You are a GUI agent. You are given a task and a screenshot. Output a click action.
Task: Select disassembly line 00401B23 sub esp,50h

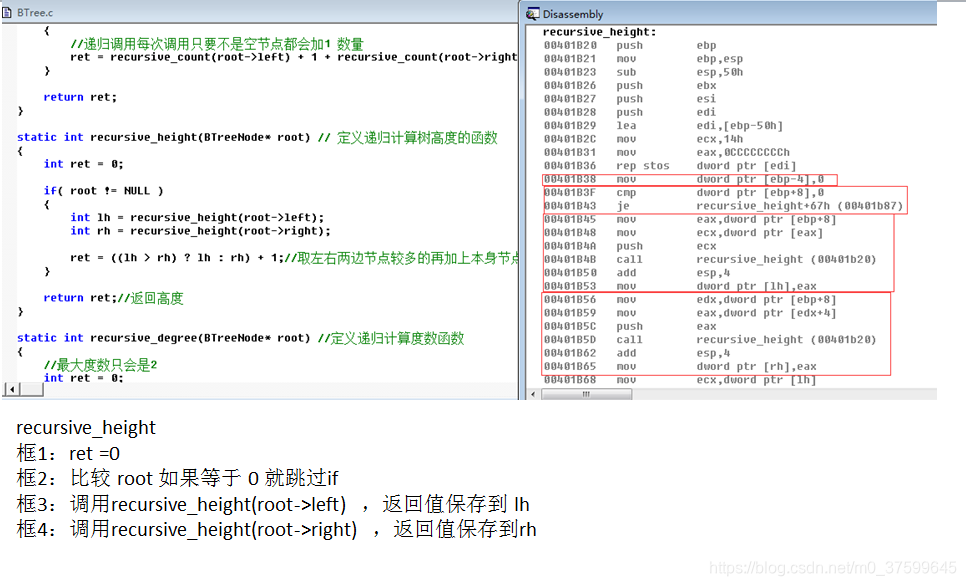coord(643,72)
